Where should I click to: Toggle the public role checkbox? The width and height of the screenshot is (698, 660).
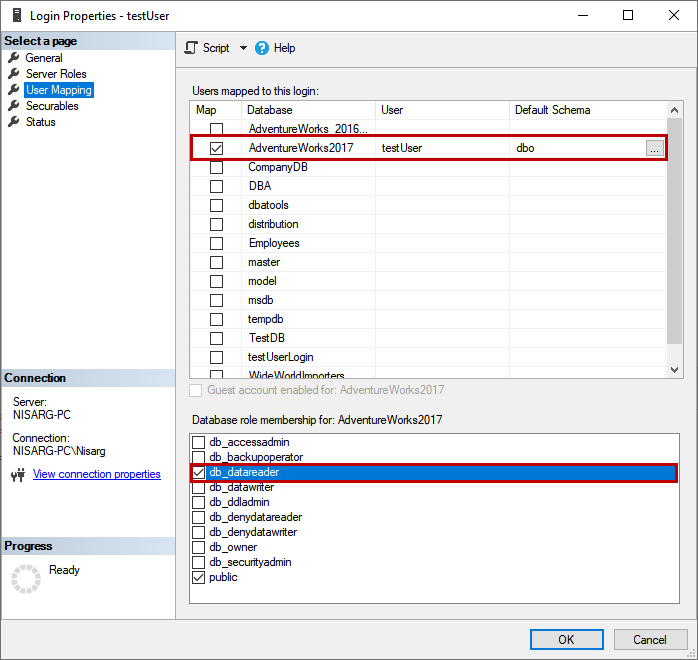[x=199, y=577]
